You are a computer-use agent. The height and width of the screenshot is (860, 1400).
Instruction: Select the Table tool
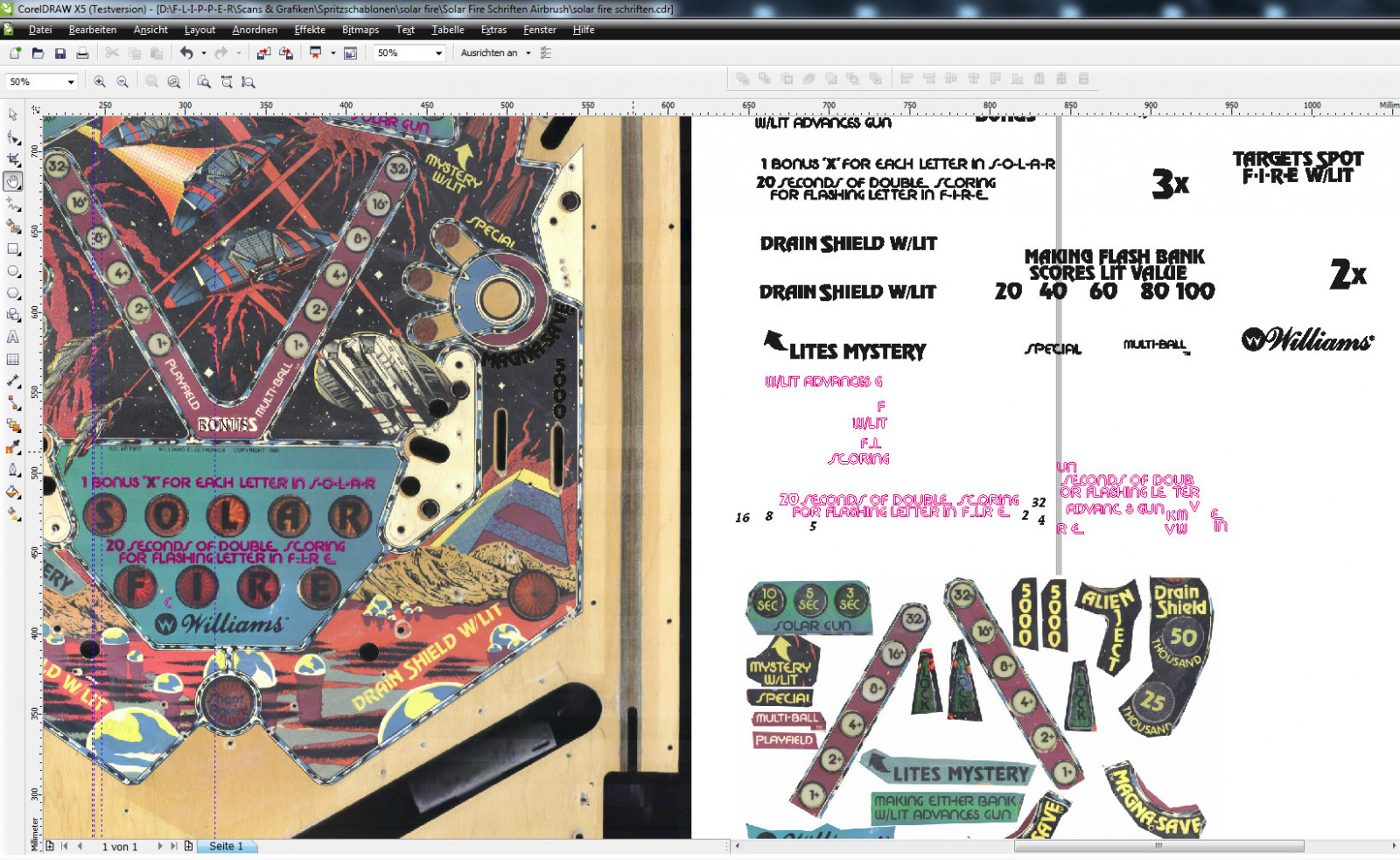coord(13,360)
